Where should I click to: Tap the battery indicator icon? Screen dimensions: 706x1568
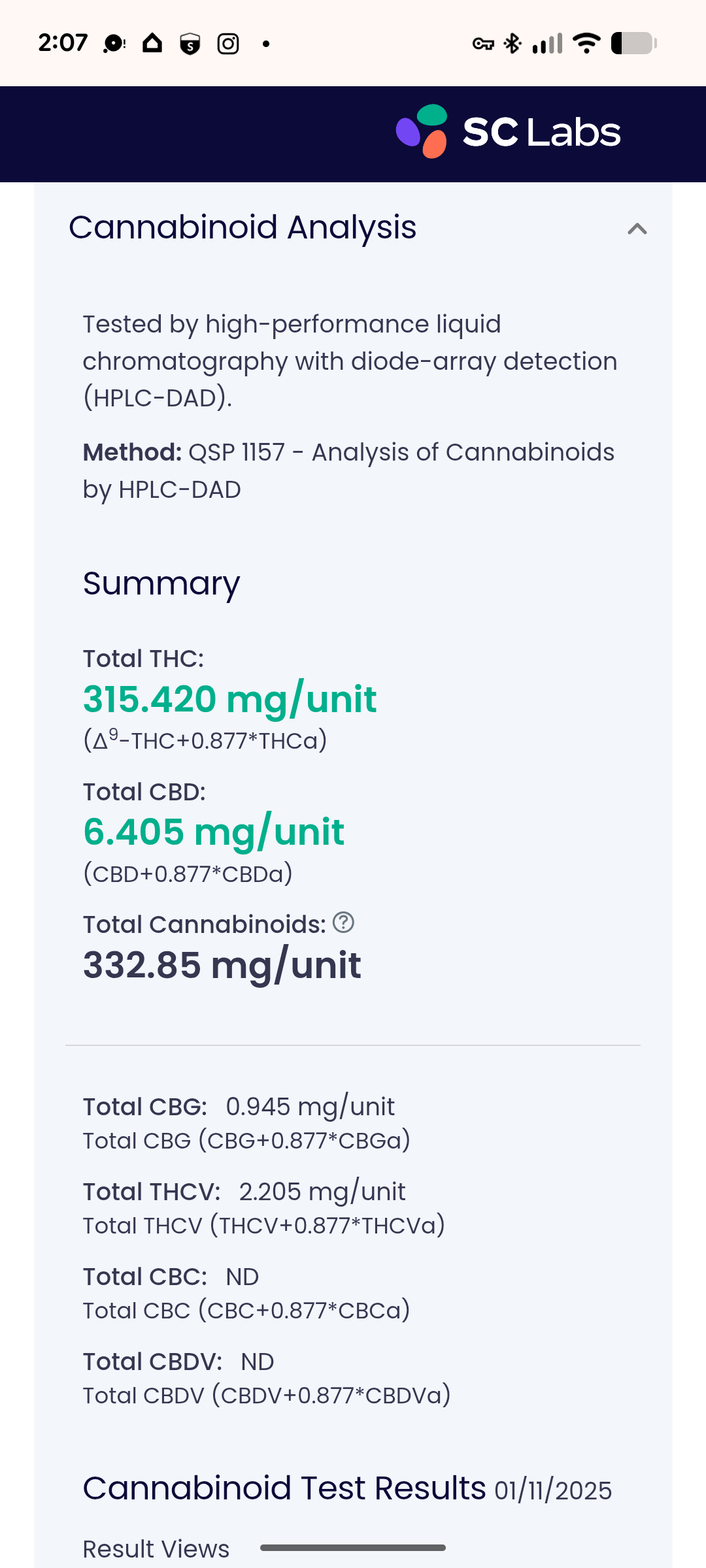[633, 44]
